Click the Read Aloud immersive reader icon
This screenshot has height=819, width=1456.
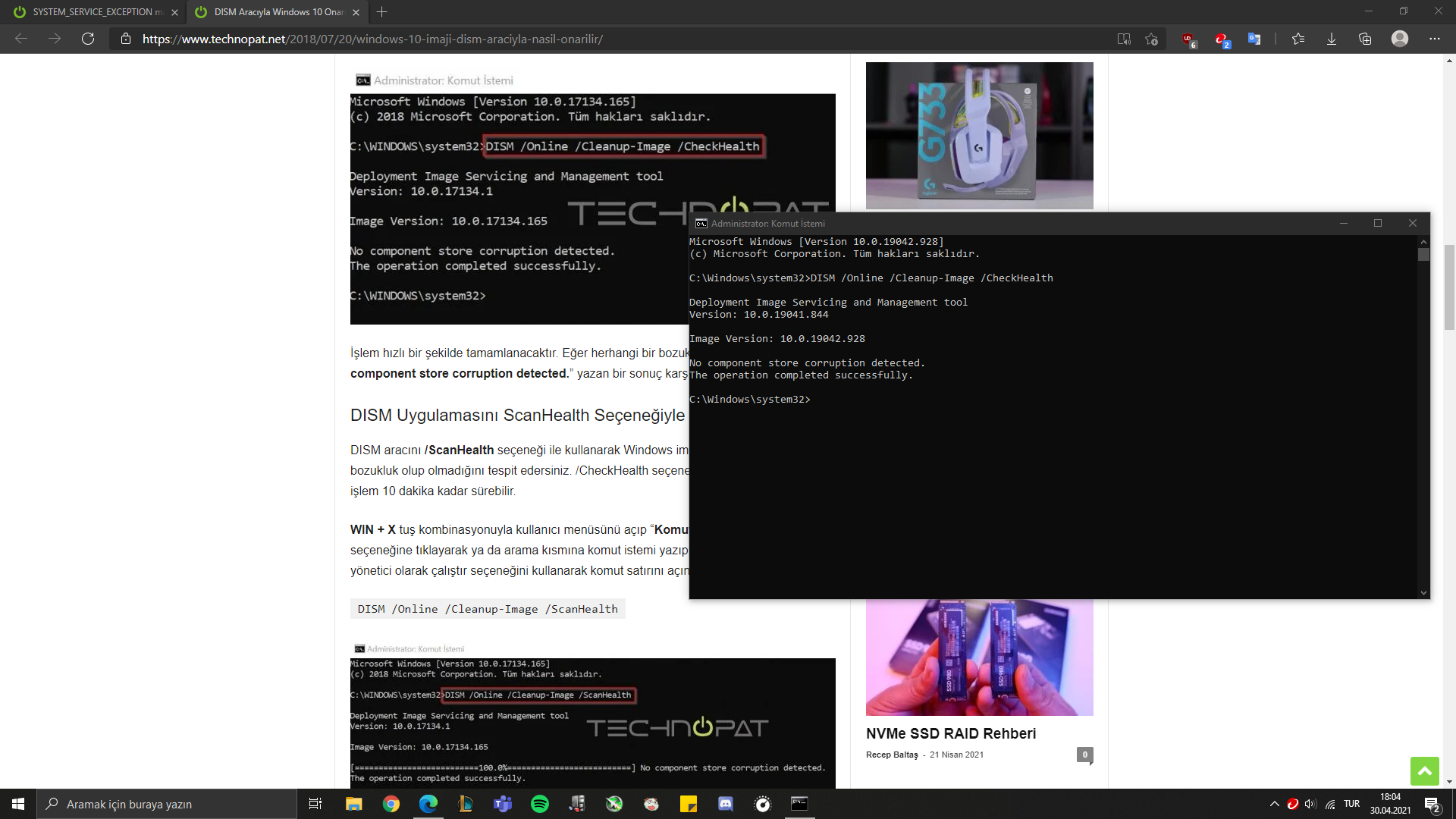1124,39
